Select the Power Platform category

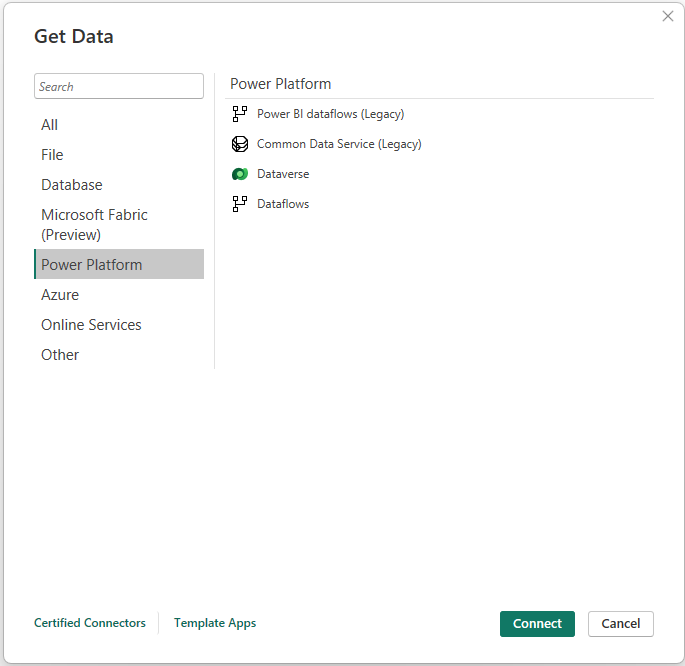pyautogui.click(x=92, y=265)
